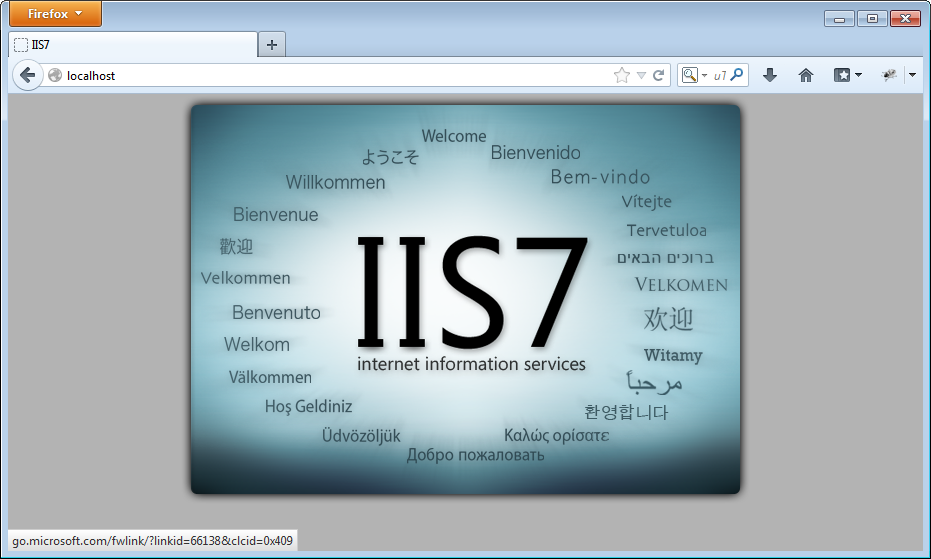The height and width of the screenshot is (559, 931).
Task: Bookmark this page with the star
Action: 622,75
